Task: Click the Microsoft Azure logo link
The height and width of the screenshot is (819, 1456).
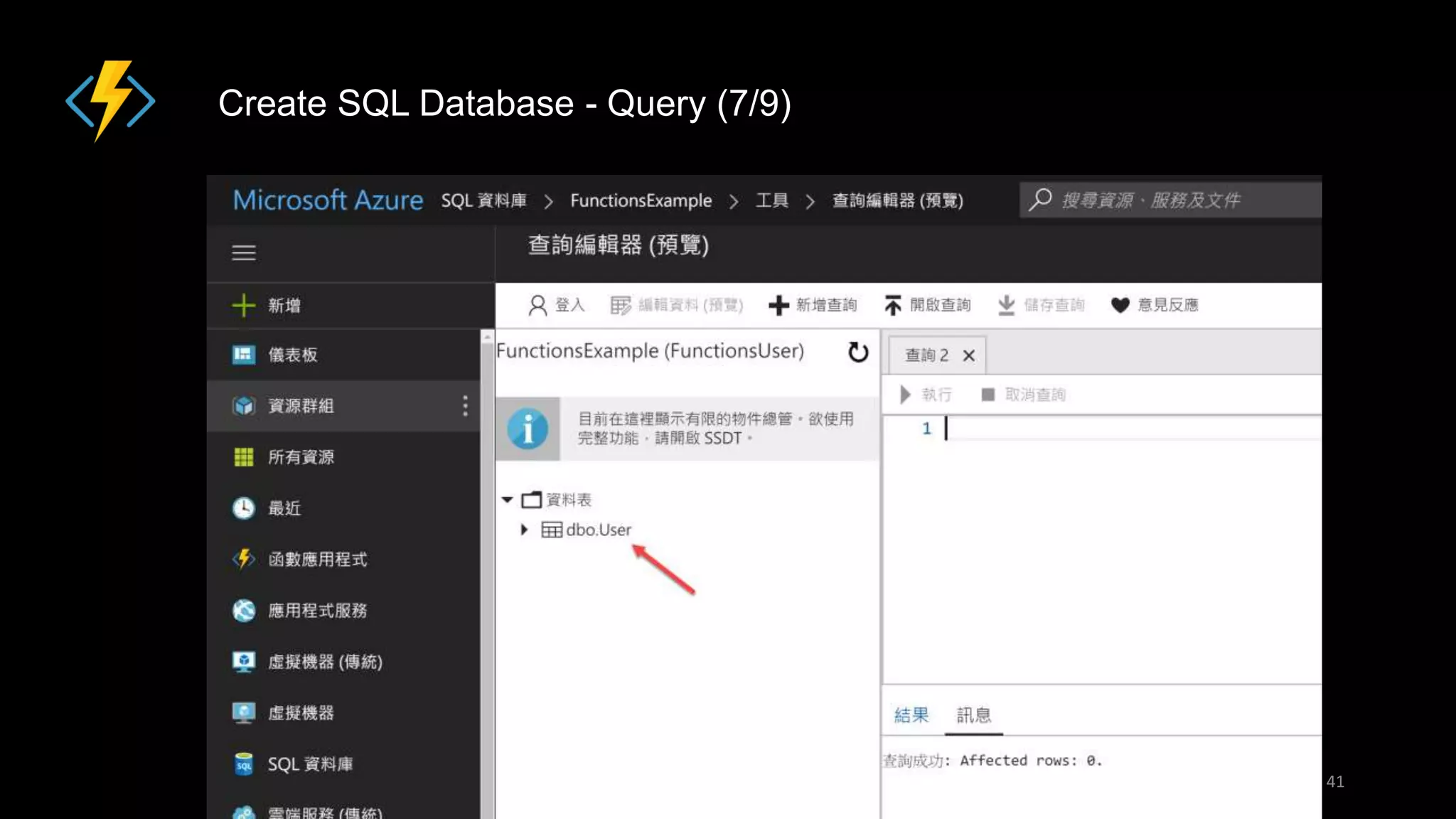Action: (328, 200)
